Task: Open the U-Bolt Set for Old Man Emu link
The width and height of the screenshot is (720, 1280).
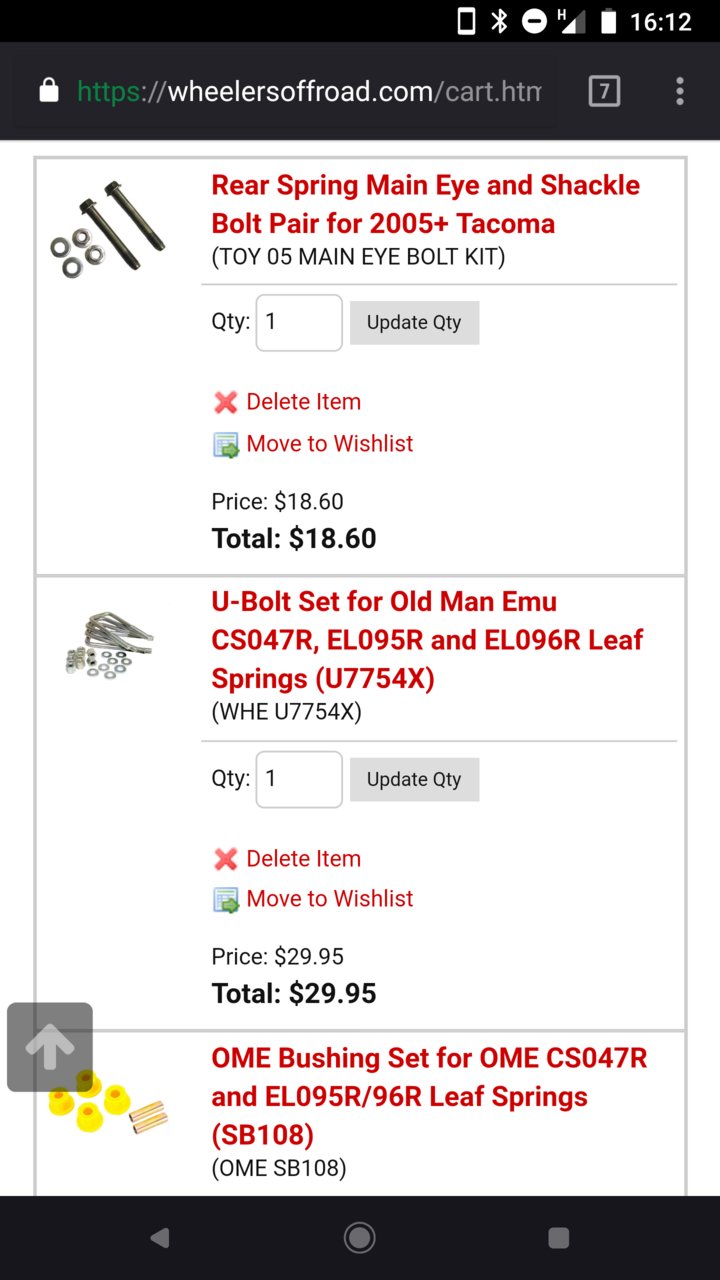Action: pos(428,640)
